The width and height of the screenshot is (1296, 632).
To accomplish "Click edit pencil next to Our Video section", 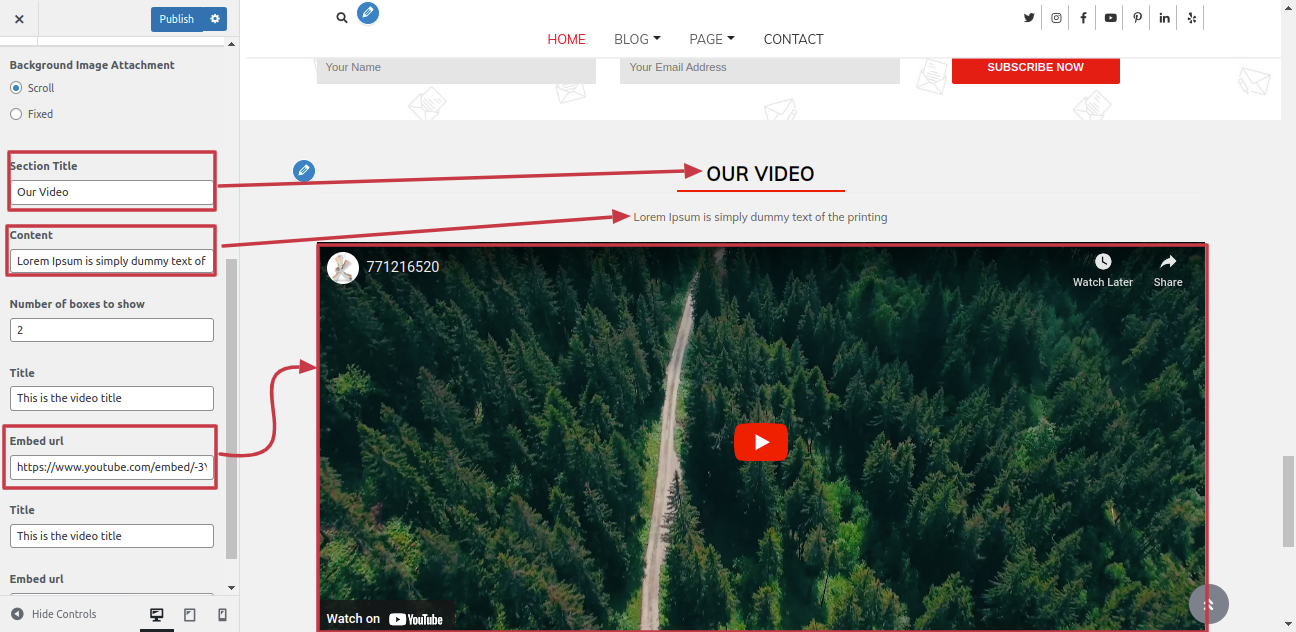I will pos(304,171).
